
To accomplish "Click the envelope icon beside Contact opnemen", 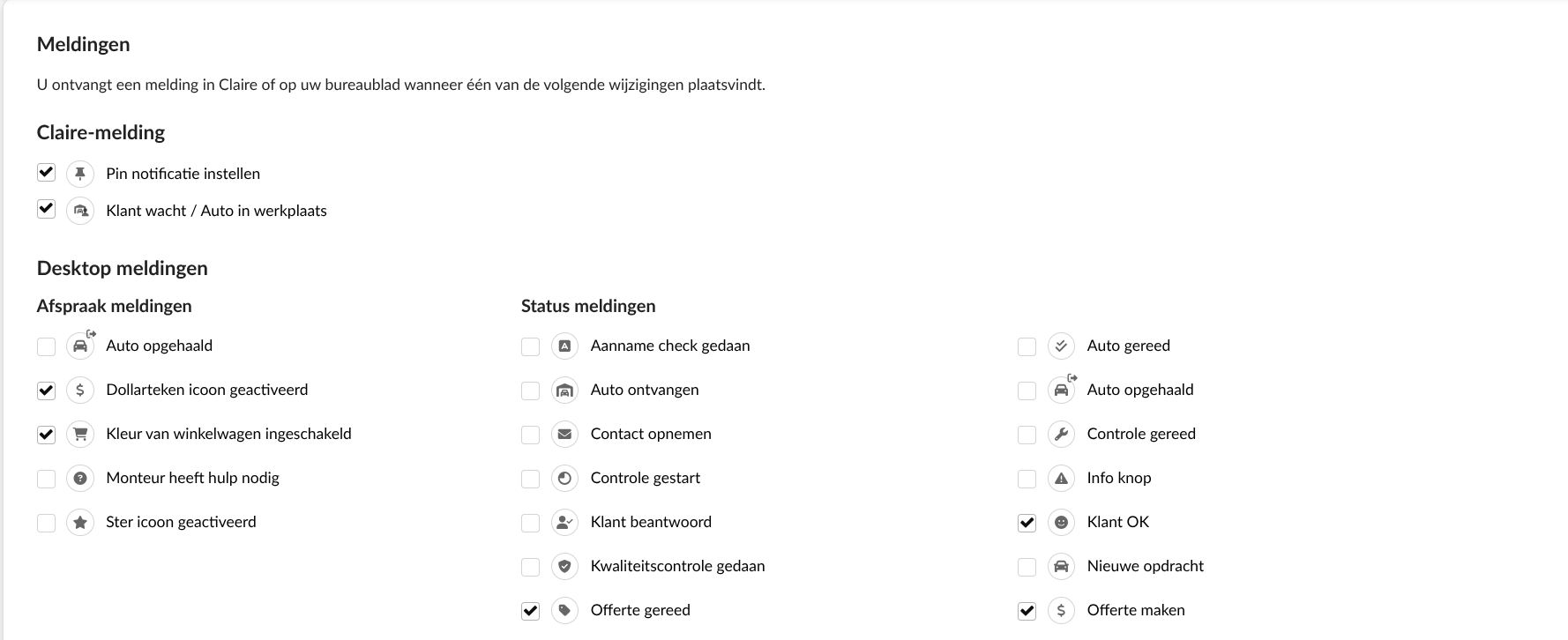I will [x=564, y=434].
